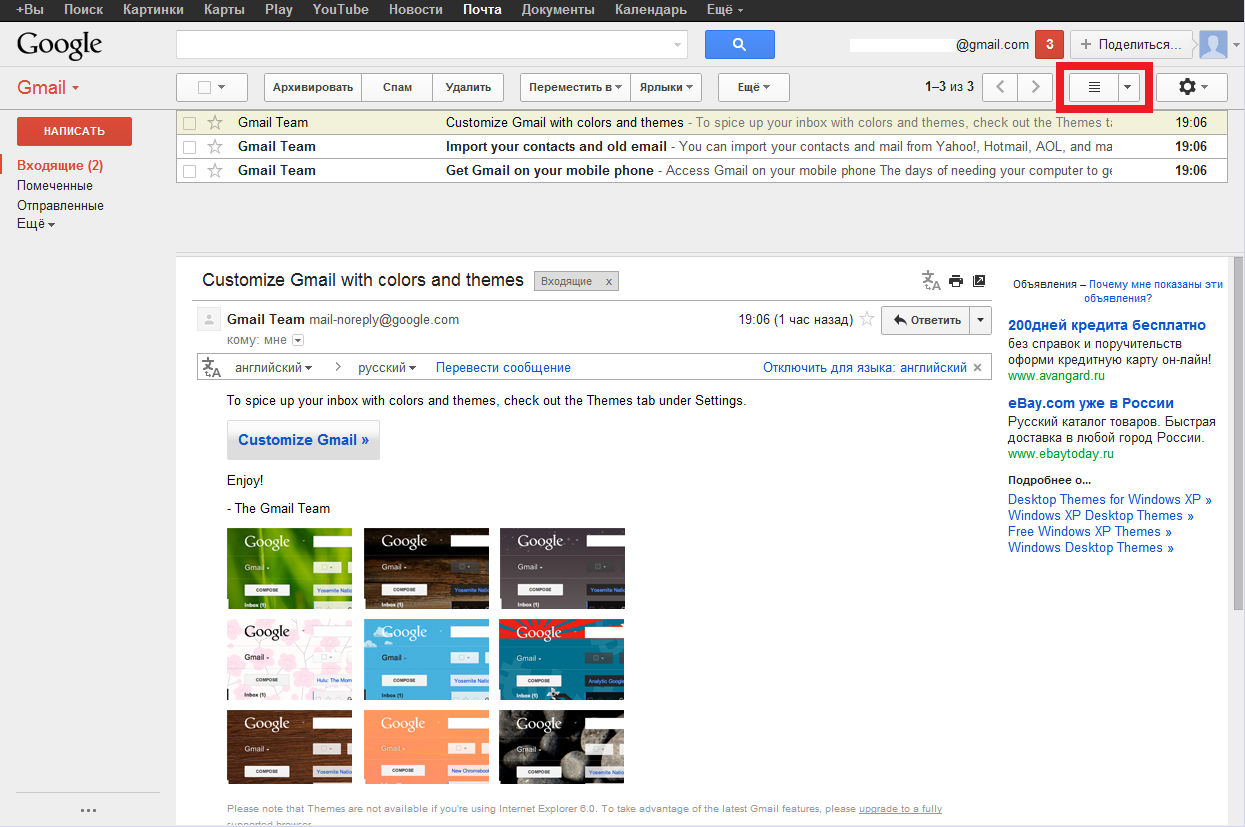Click Перевести сообщение link

(503, 368)
